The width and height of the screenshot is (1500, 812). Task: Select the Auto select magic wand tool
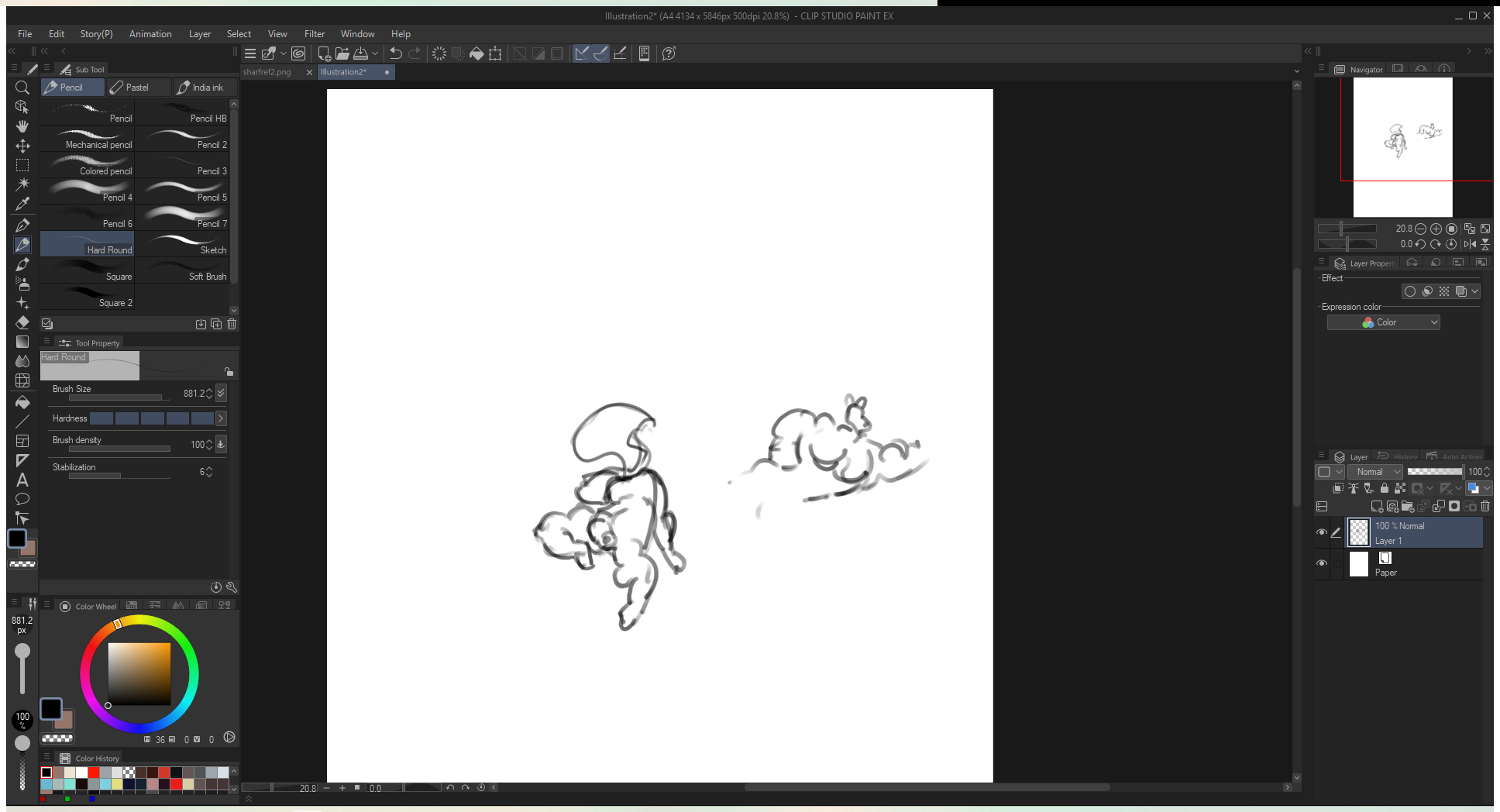coord(22,184)
